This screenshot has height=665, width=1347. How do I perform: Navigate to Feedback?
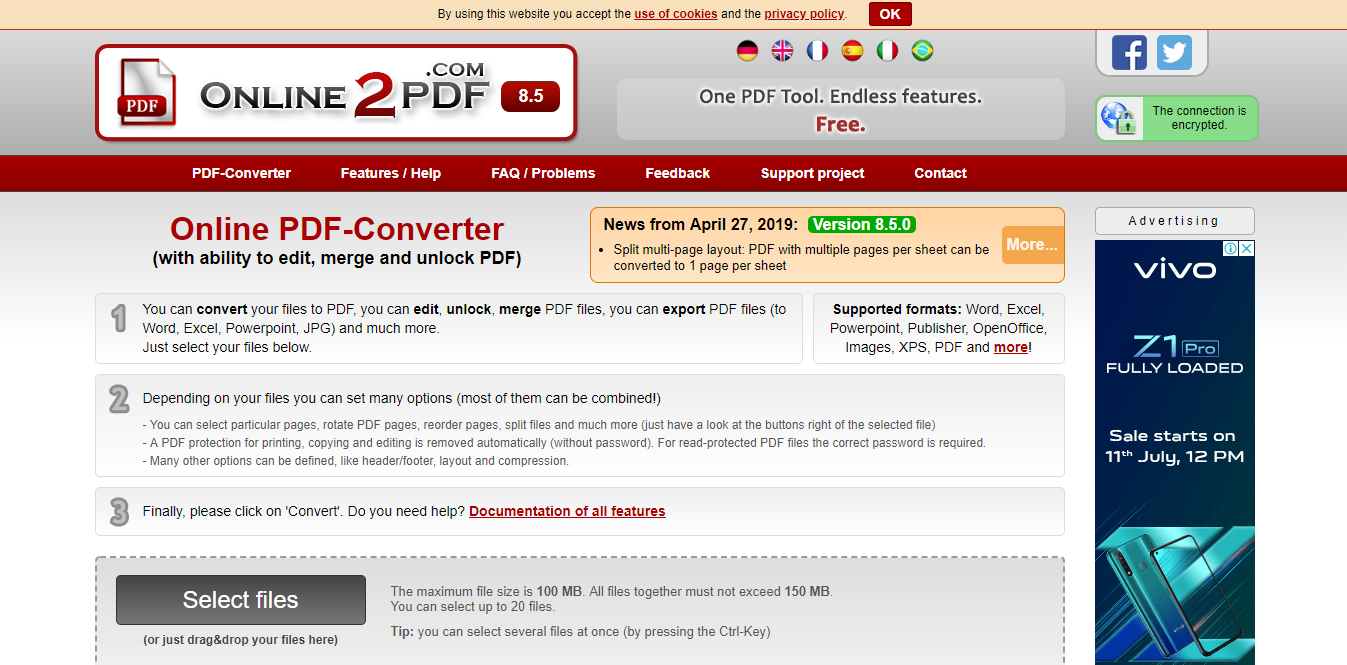tap(677, 173)
